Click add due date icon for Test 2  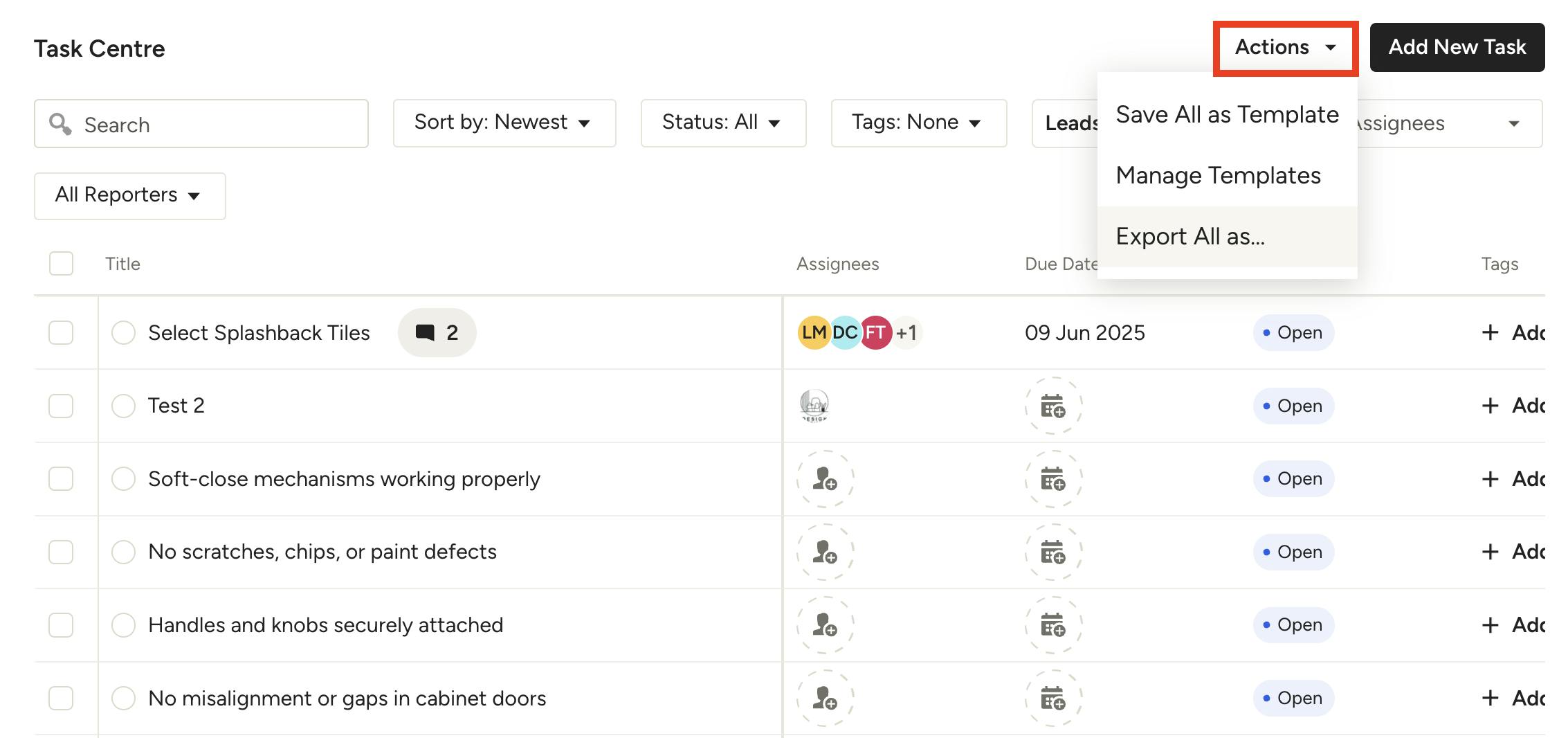1053,406
